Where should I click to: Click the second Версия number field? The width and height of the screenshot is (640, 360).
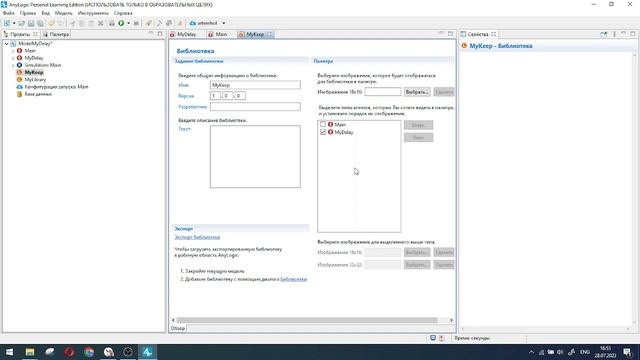point(227,96)
